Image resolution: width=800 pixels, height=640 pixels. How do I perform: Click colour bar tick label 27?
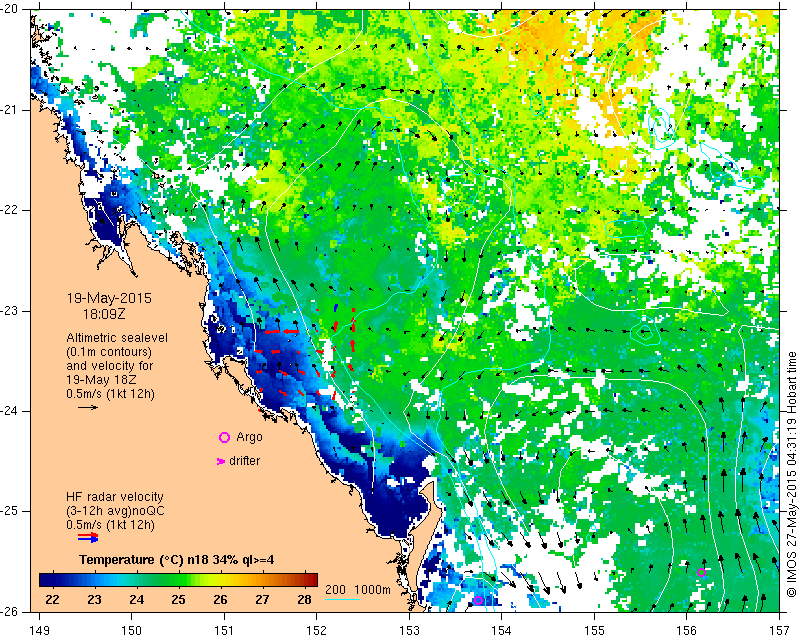pyautogui.click(x=262, y=599)
